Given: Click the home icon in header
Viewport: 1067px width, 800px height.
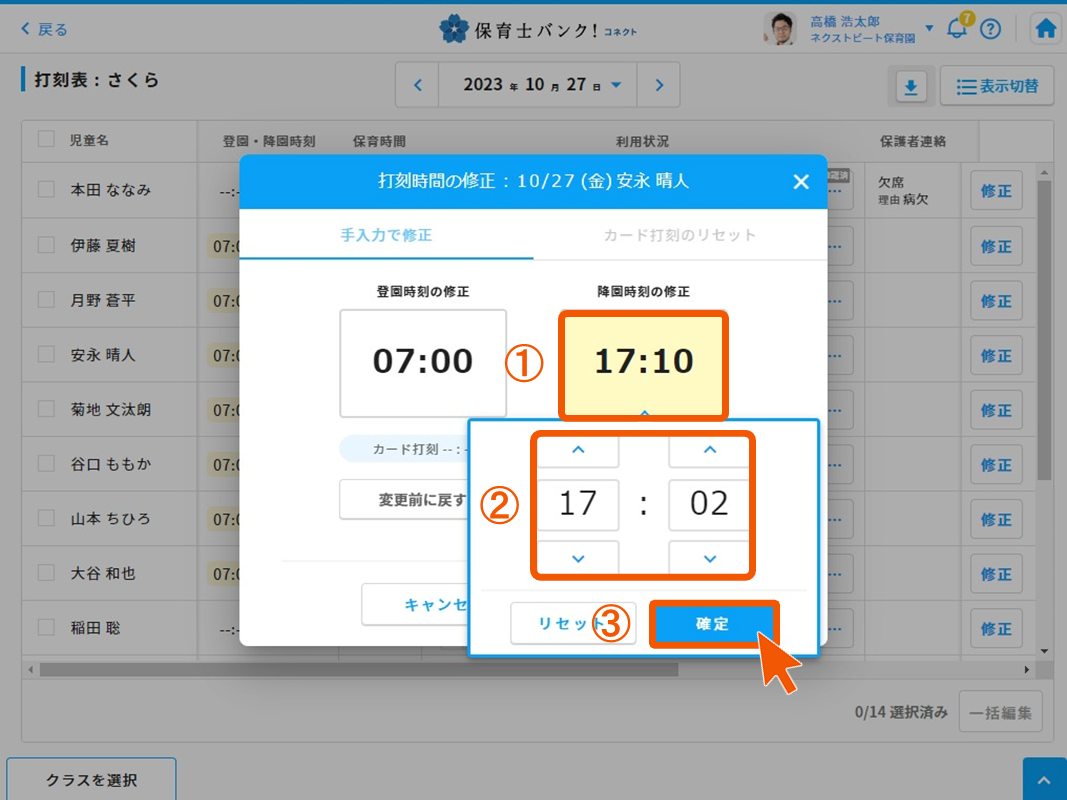Looking at the screenshot, I should pyautogui.click(x=1046, y=29).
